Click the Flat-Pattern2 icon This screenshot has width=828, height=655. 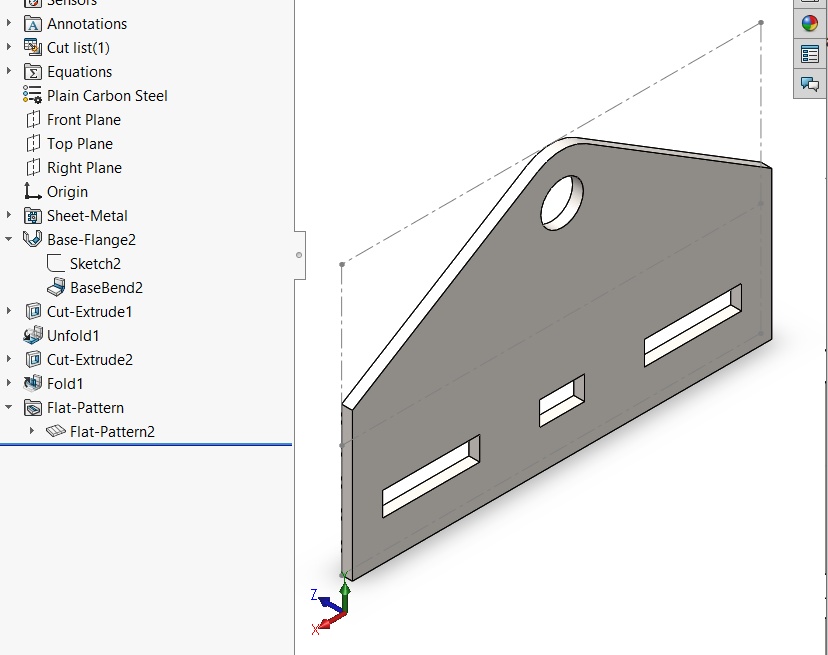[x=55, y=432]
